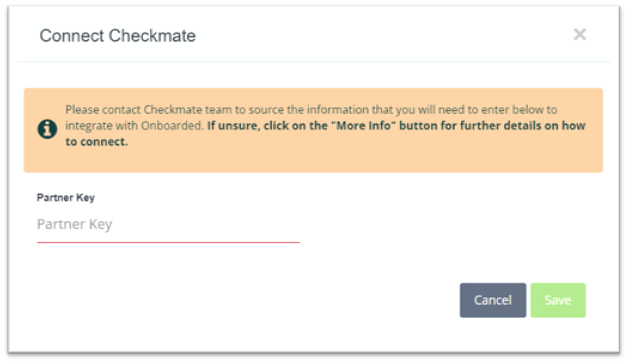Click the bold "More Info" text in banner
The height and width of the screenshot is (363, 628).
pyautogui.click(x=363, y=126)
